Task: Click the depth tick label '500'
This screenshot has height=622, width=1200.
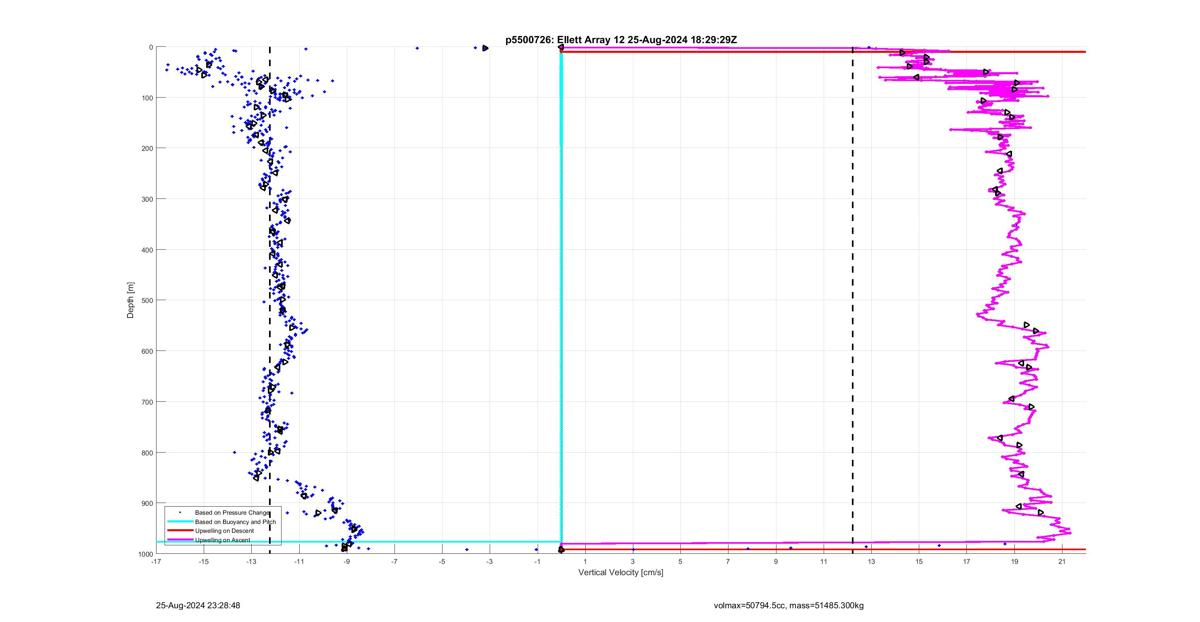Action: click(x=146, y=300)
